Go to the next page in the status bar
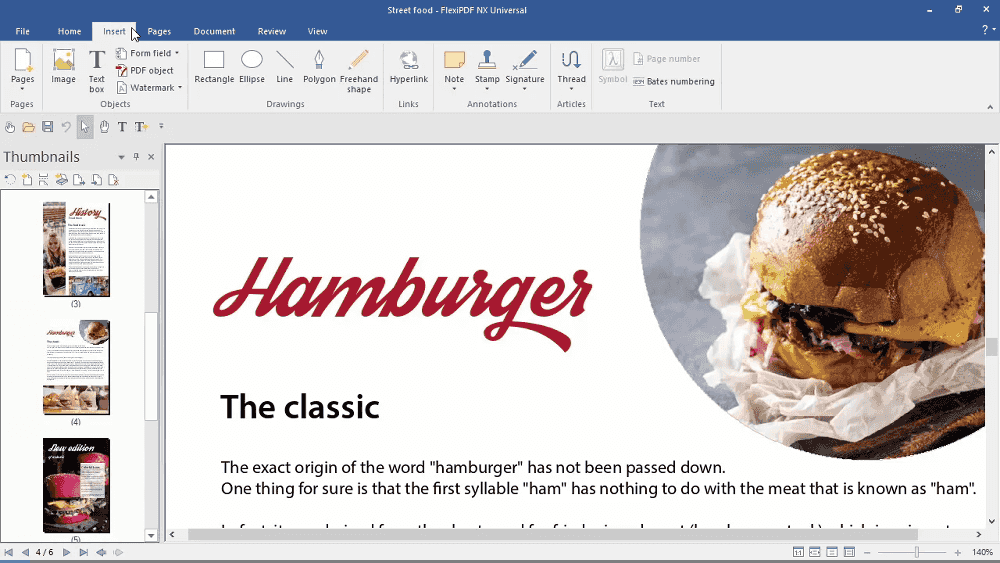 (66, 552)
